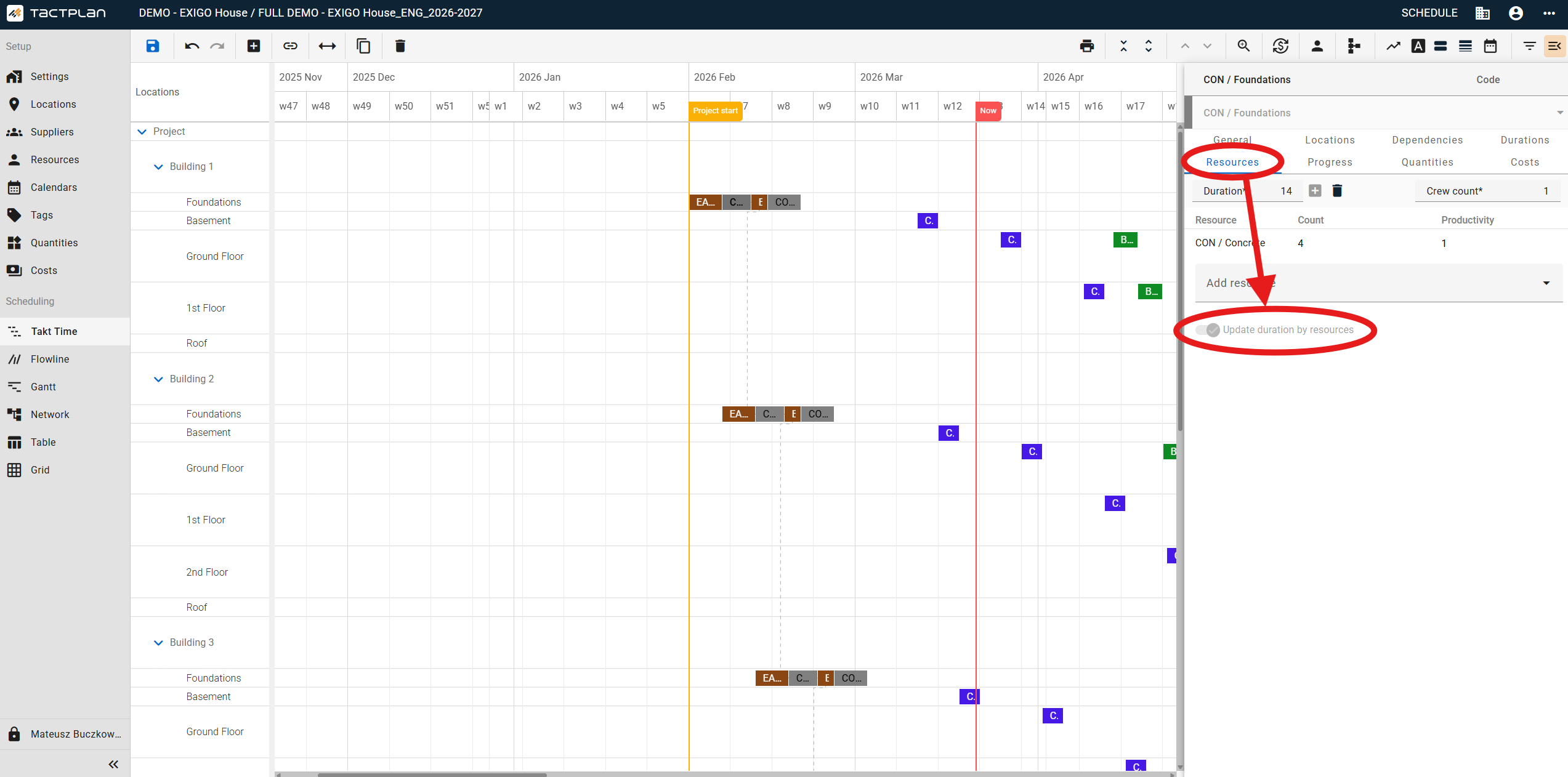This screenshot has width=1568, height=777.
Task: Print the schedule
Action: pyautogui.click(x=1087, y=46)
